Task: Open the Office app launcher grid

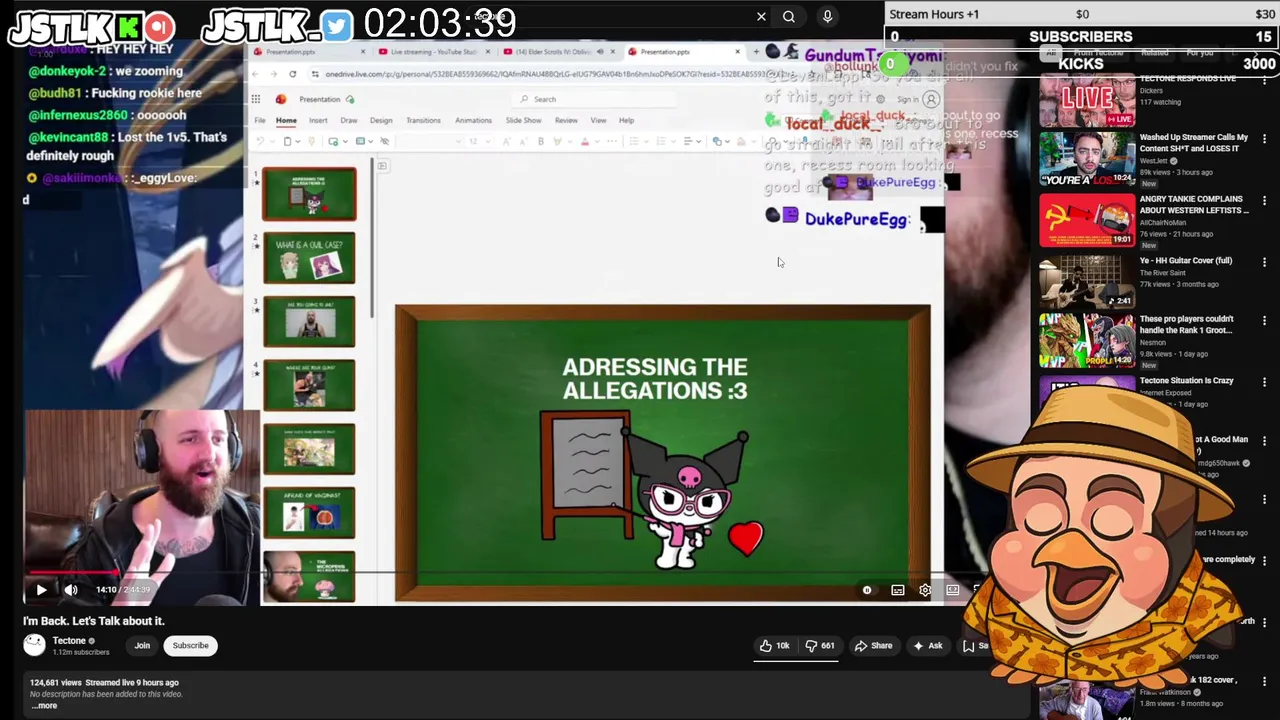Action: (x=256, y=99)
